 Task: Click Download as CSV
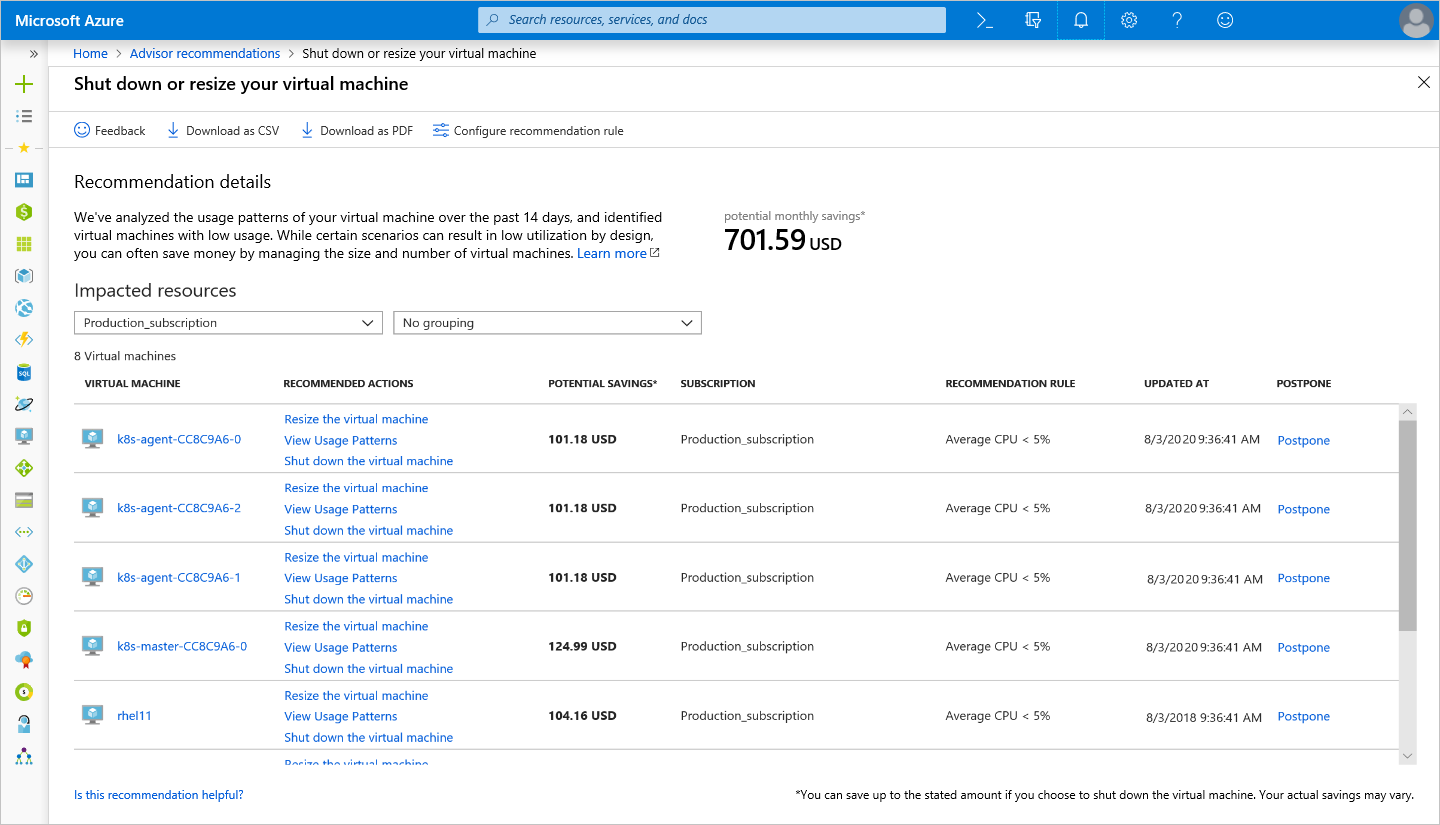(223, 131)
